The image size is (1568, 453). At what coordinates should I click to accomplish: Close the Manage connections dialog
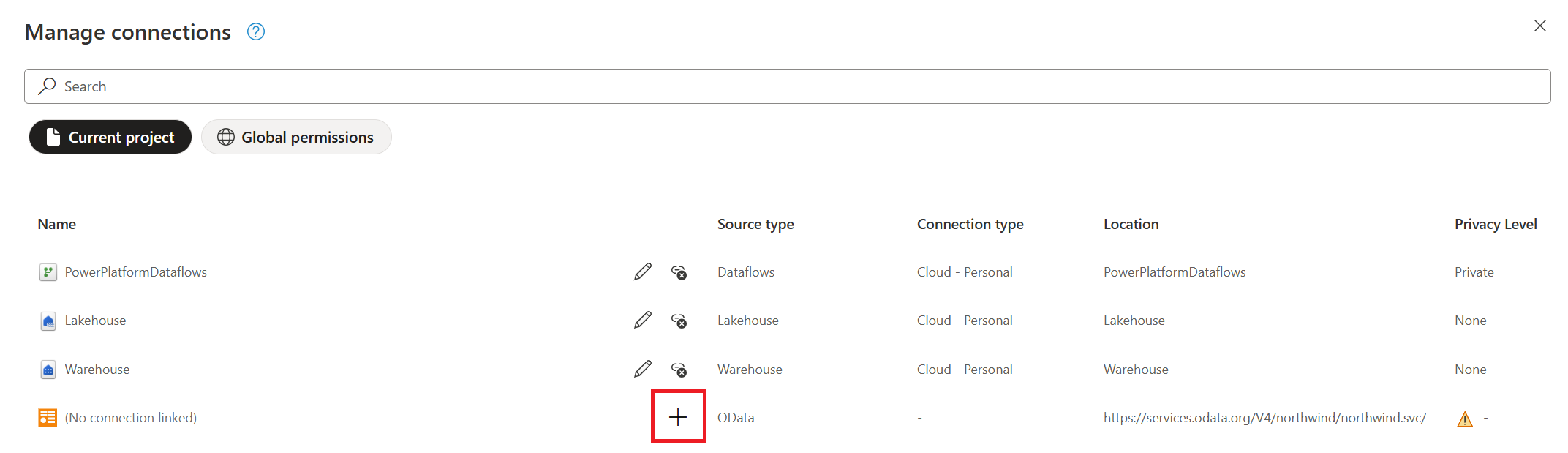tap(1539, 26)
